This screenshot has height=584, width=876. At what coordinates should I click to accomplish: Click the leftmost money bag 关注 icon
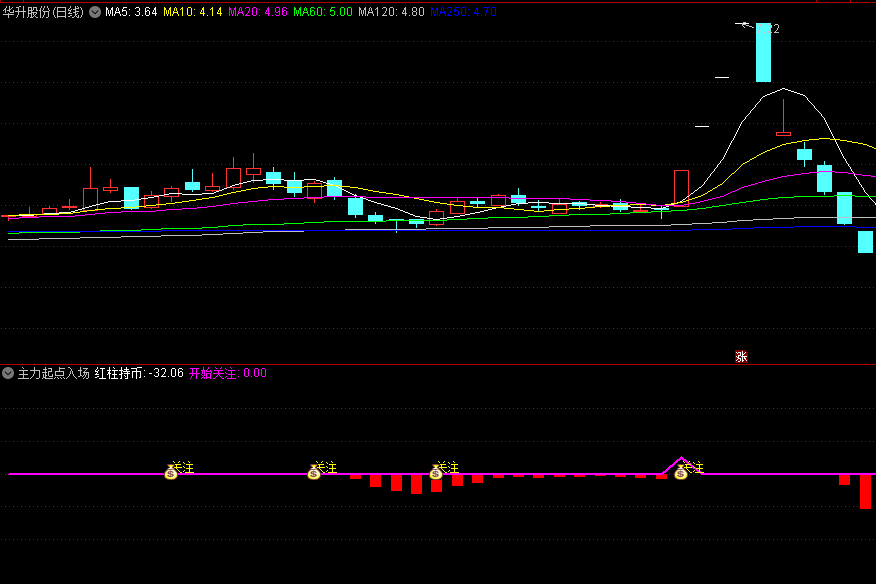click(171, 472)
